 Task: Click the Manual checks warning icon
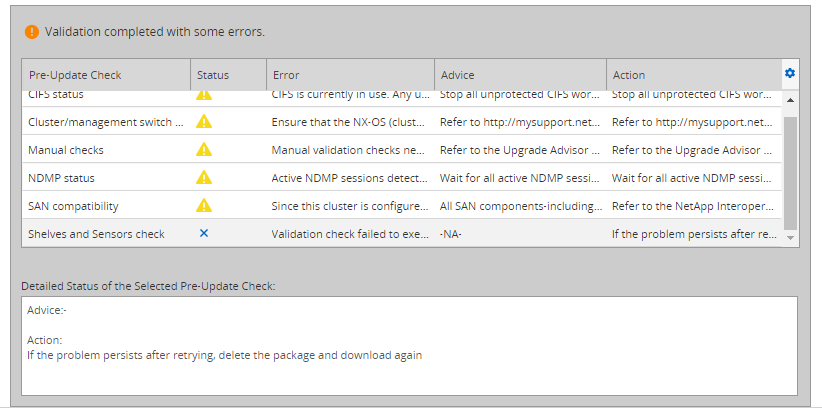[x=204, y=149]
